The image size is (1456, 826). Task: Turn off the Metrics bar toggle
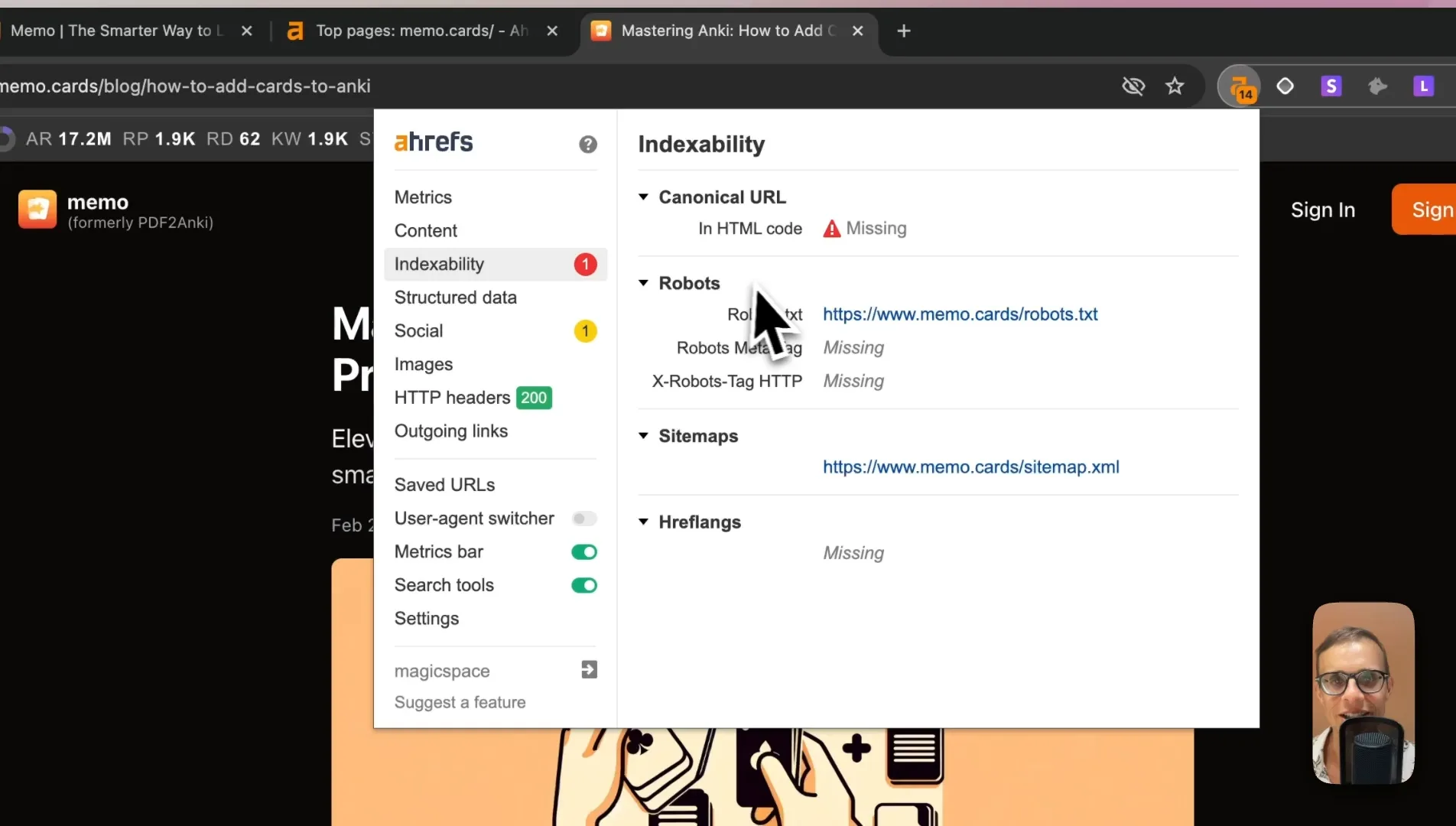(584, 551)
